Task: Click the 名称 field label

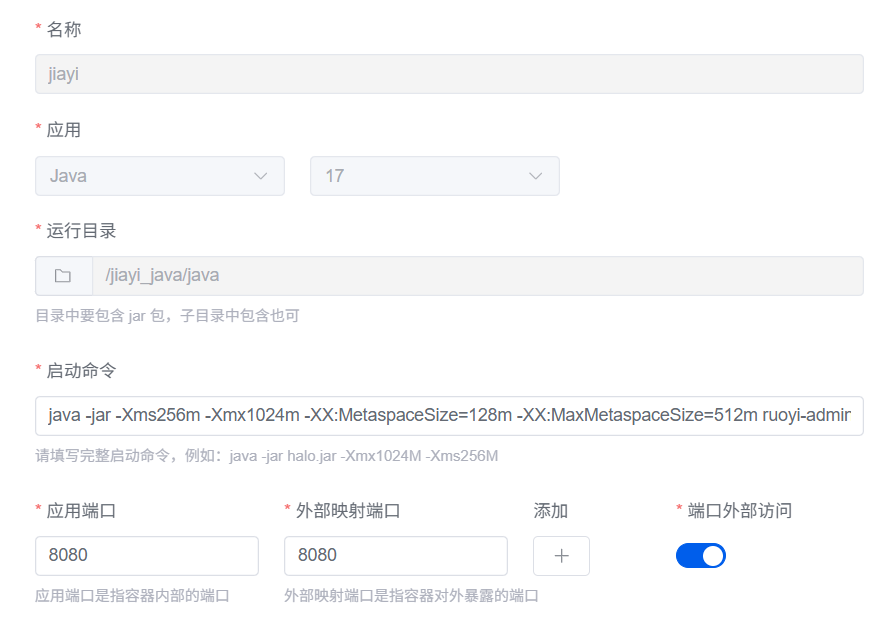Action: tap(63, 29)
